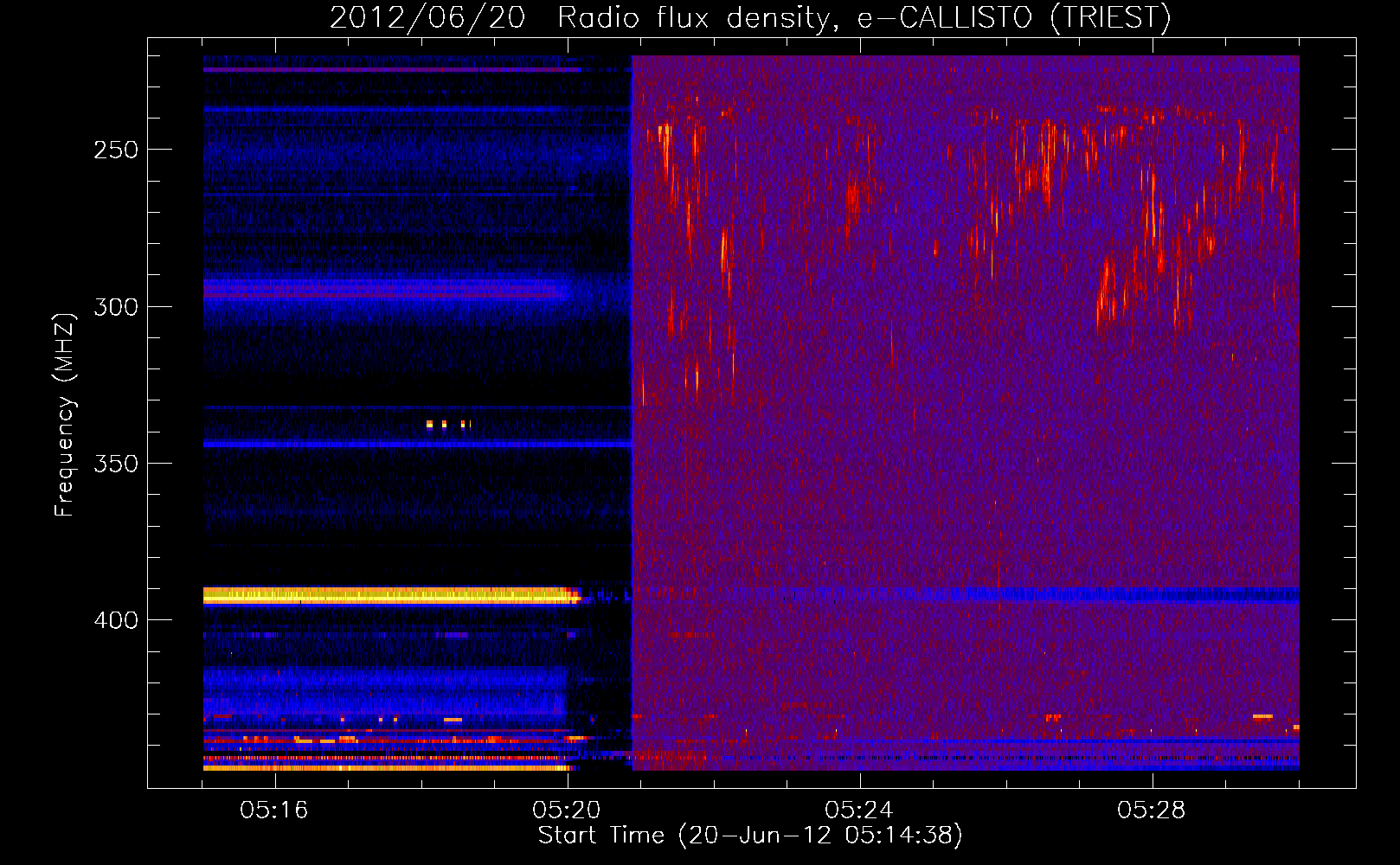Click the bright yellow band near 390 MHz

[391, 595]
